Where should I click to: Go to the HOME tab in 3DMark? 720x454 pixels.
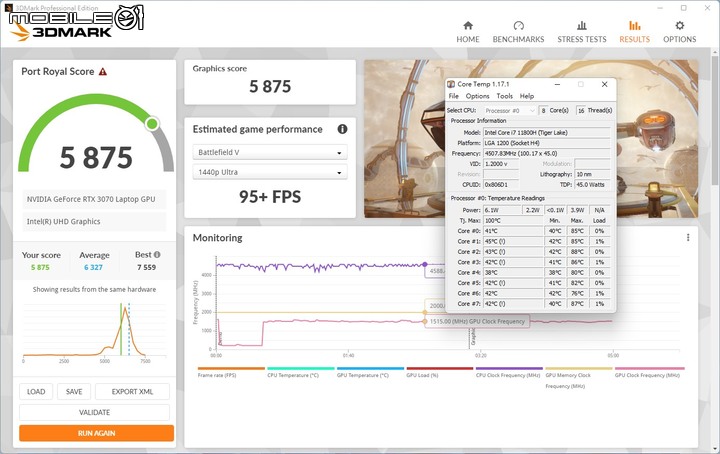click(467, 32)
